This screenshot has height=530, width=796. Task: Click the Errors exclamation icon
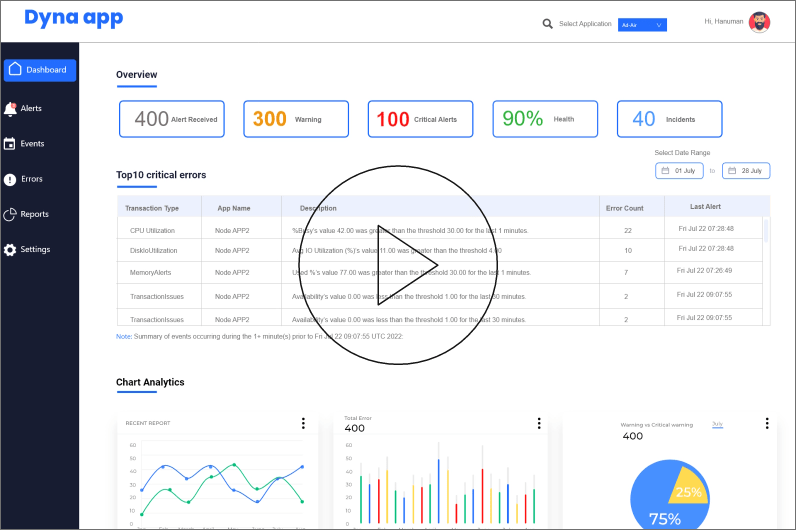[10, 179]
